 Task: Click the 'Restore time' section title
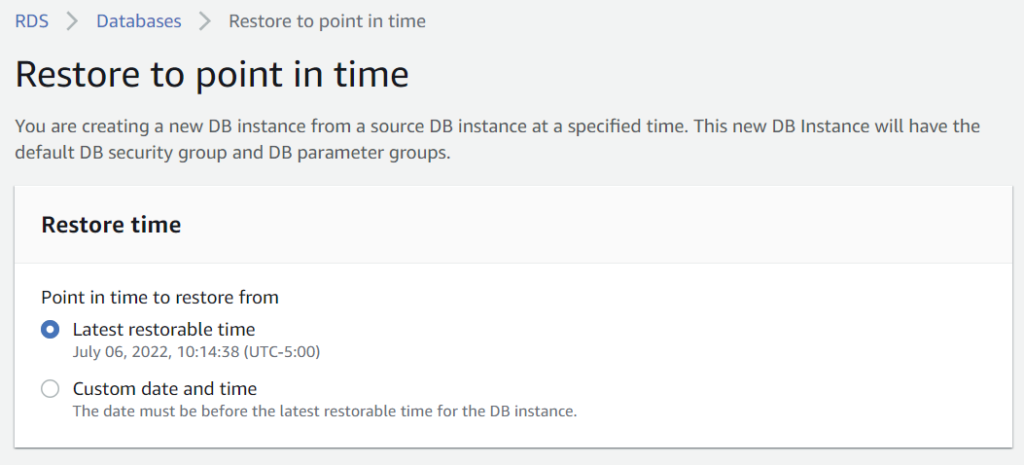(x=111, y=225)
